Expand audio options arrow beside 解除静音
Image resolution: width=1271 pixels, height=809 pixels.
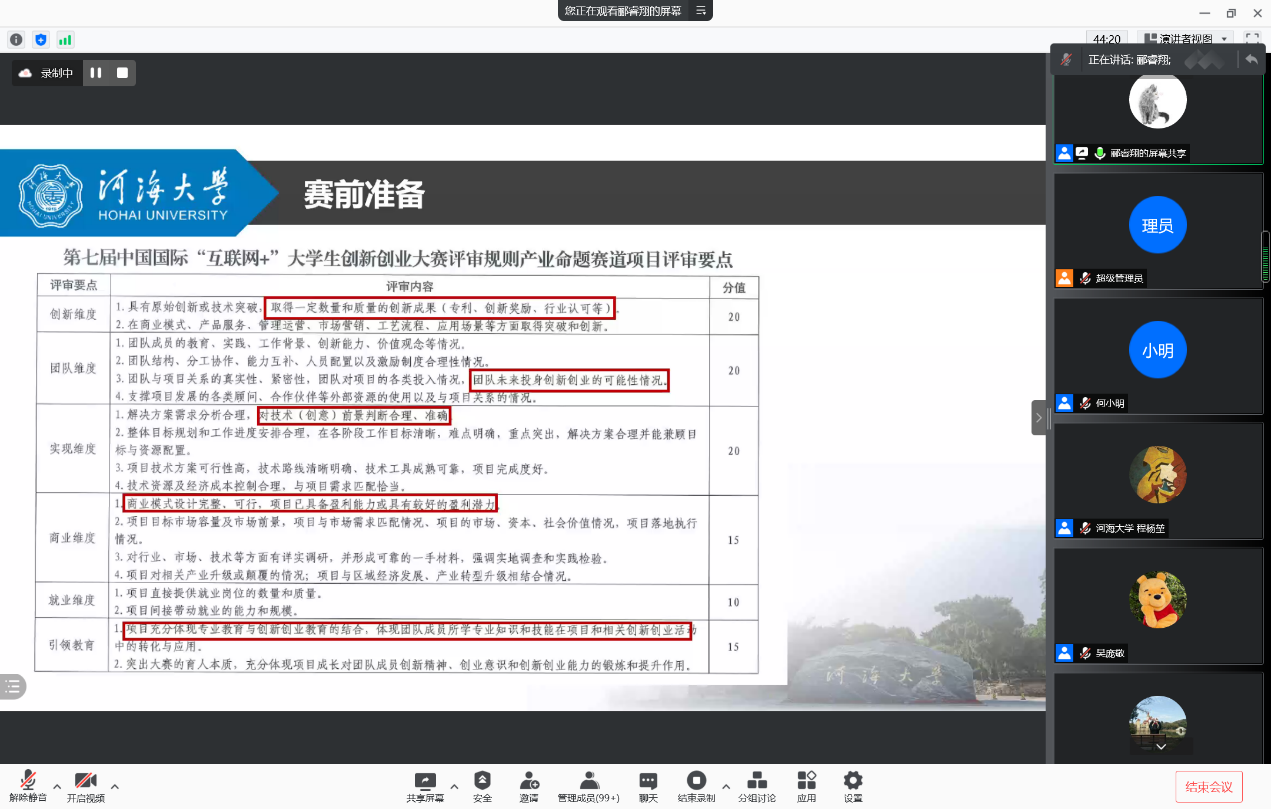57,785
